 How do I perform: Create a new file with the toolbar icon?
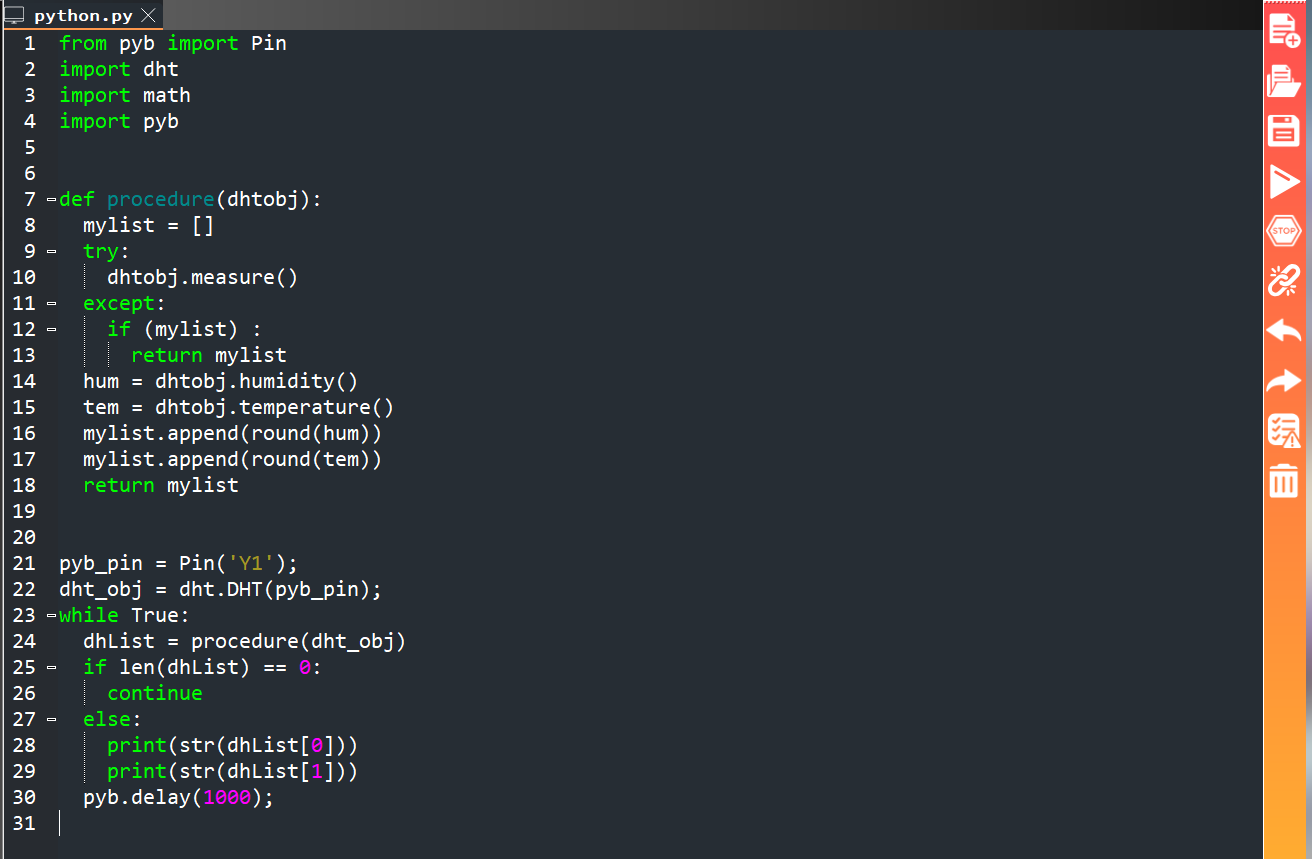pyautogui.click(x=1284, y=30)
